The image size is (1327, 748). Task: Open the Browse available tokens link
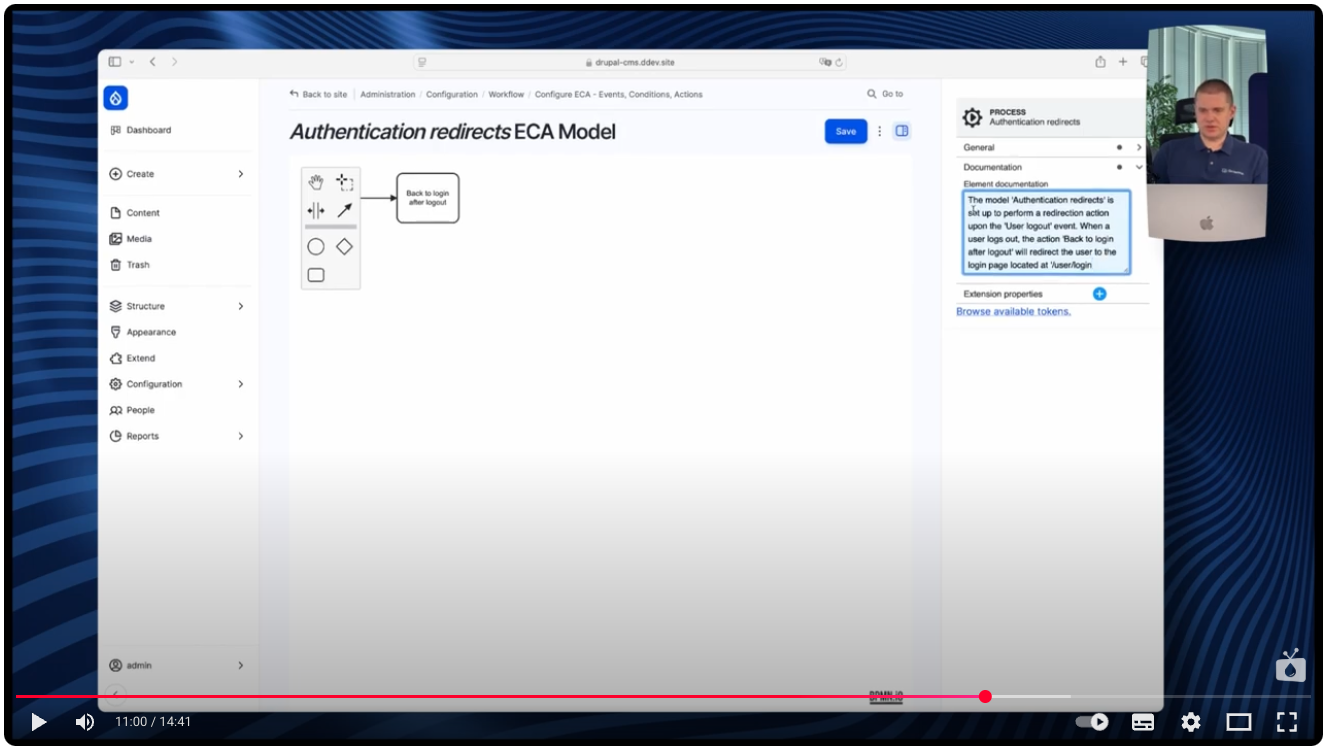tap(1012, 312)
